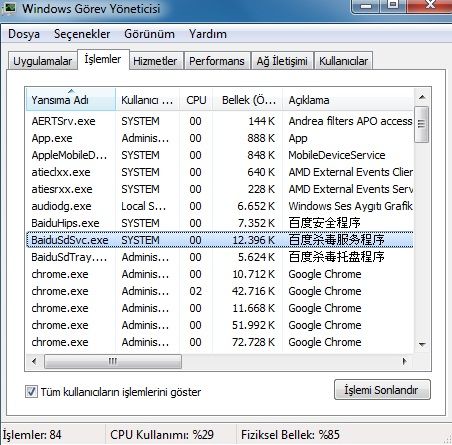The image size is (452, 445).
Task: Select the atiesrxx.exe process
Action: pos(220,189)
